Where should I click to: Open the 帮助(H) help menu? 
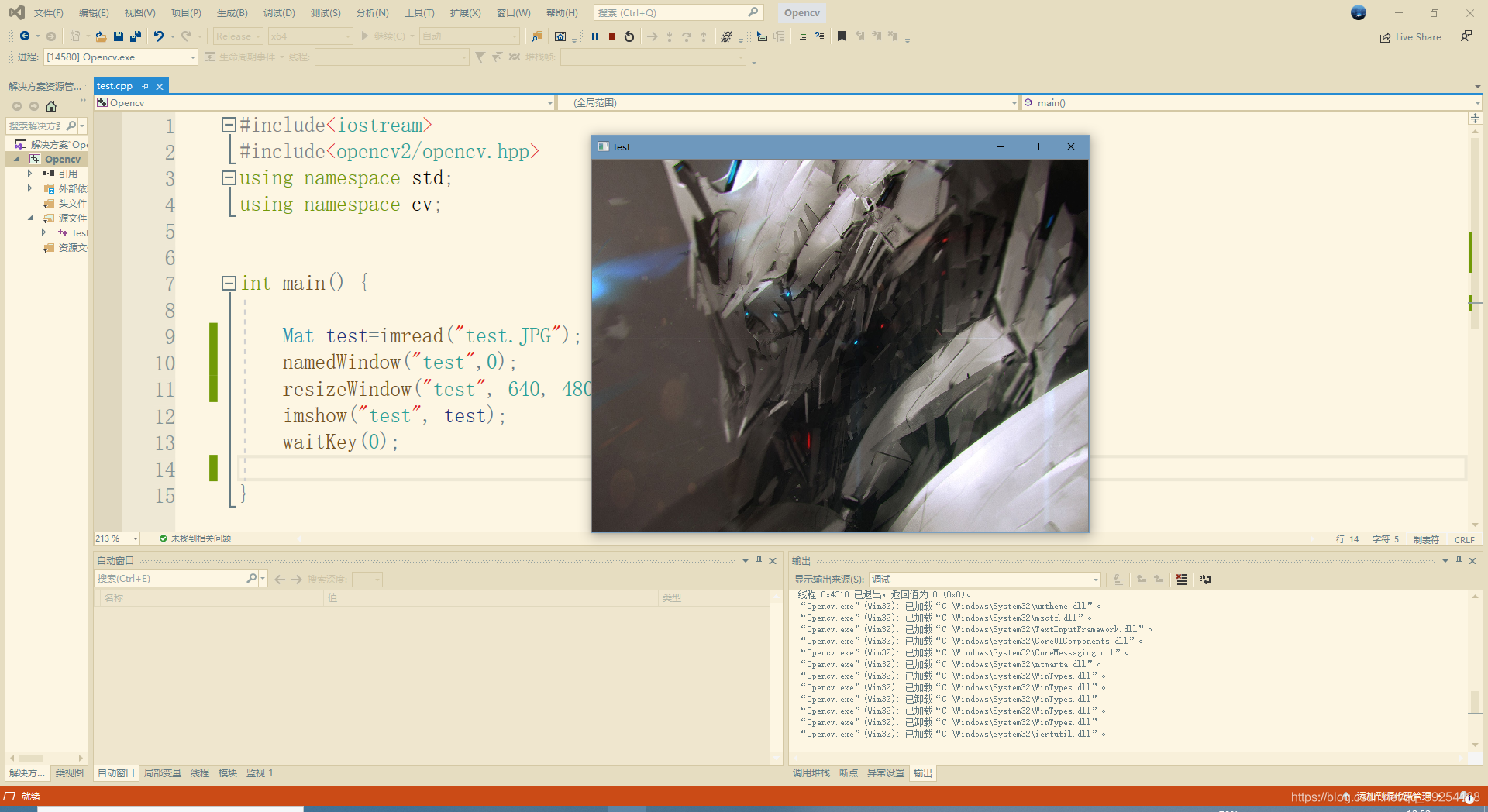point(562,12)
